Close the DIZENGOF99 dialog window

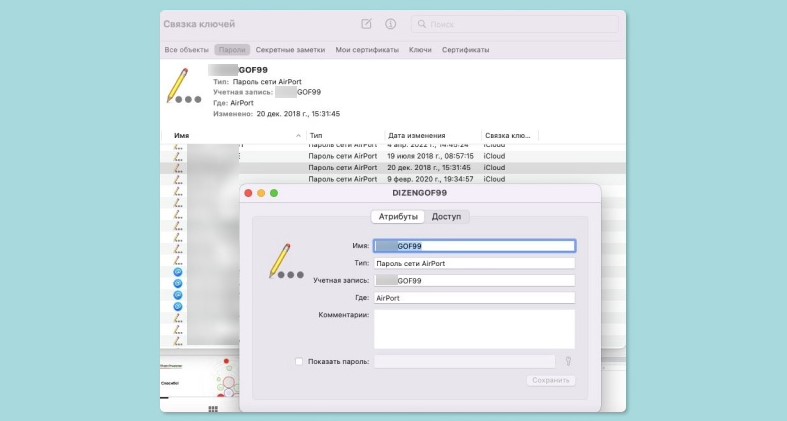(x=248, y=193)
